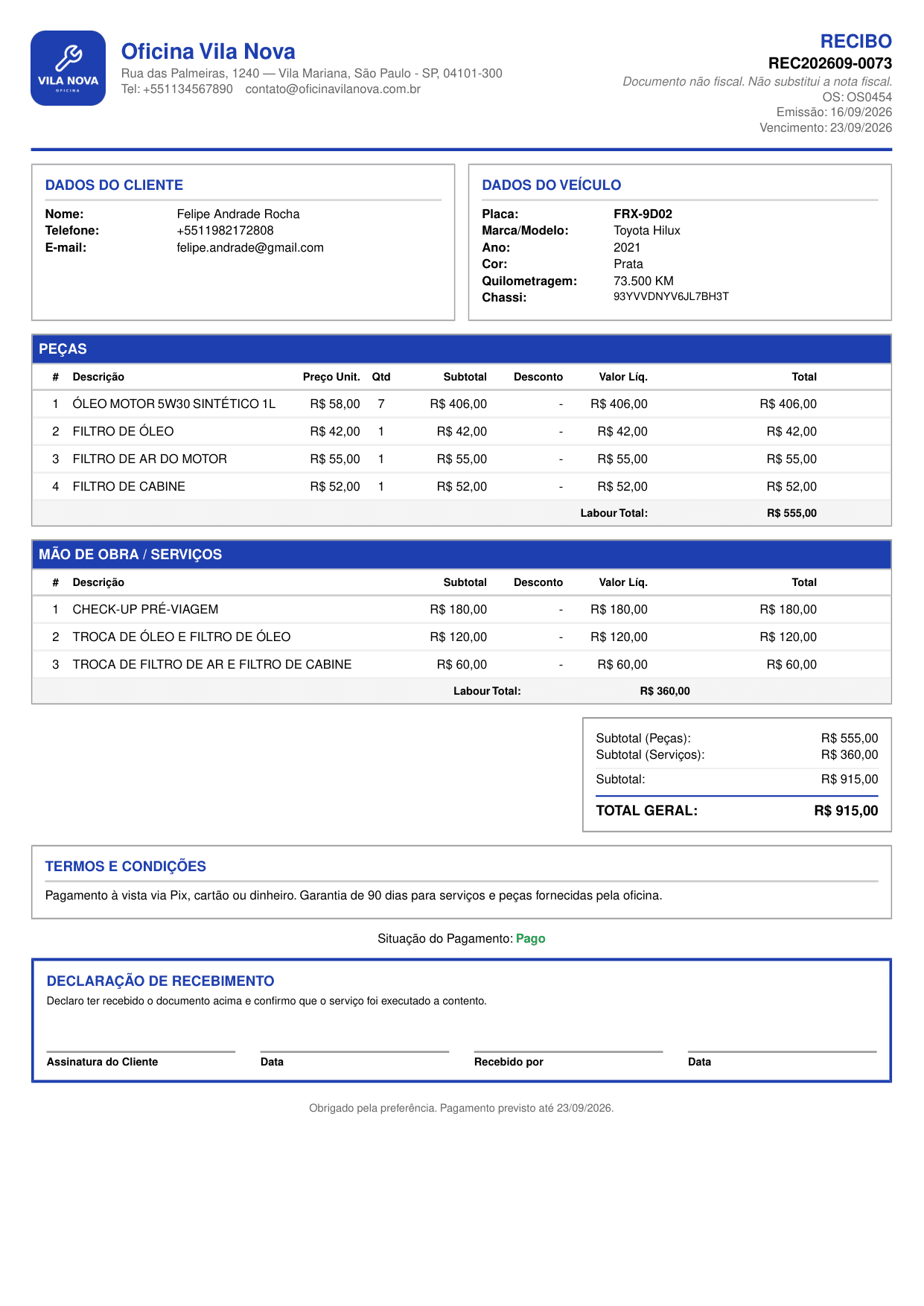
Task: Click FILTRO DE CABINE part row
Action: click(462, 486)
